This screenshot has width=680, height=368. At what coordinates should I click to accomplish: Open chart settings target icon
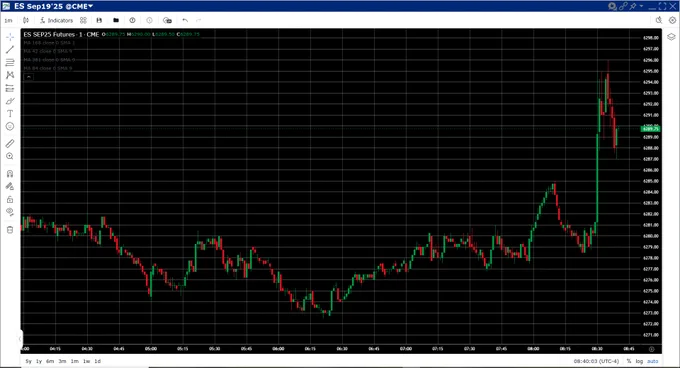[672, 20]
